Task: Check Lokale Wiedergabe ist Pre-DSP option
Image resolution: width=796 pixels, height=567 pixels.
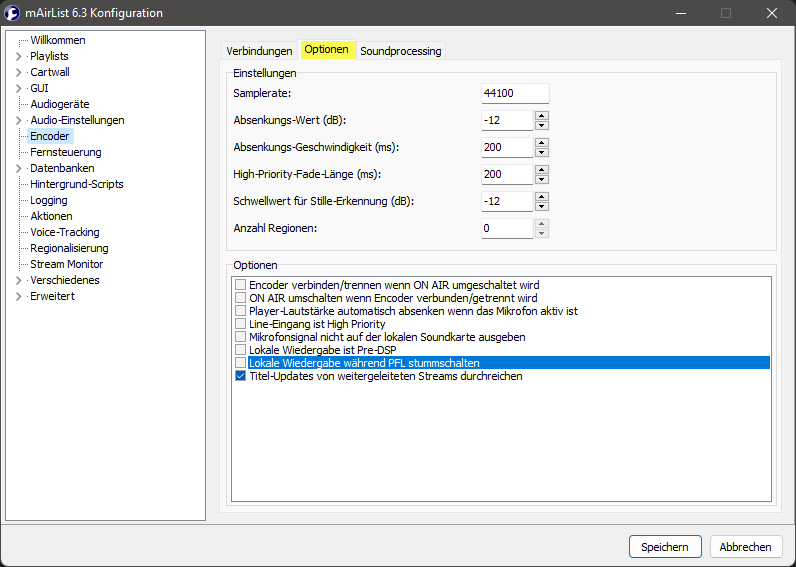Action: coord(240,350)
